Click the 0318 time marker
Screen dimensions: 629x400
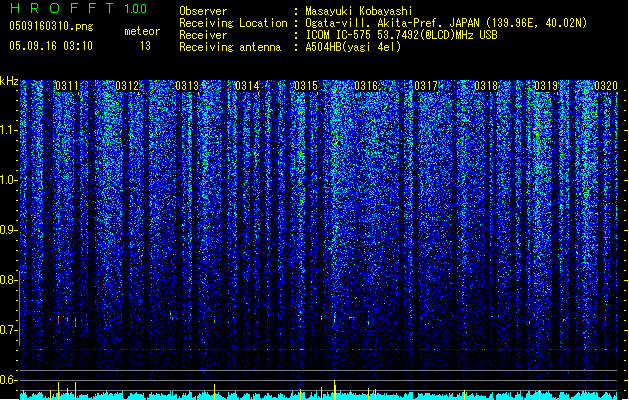tap(486, 86)
